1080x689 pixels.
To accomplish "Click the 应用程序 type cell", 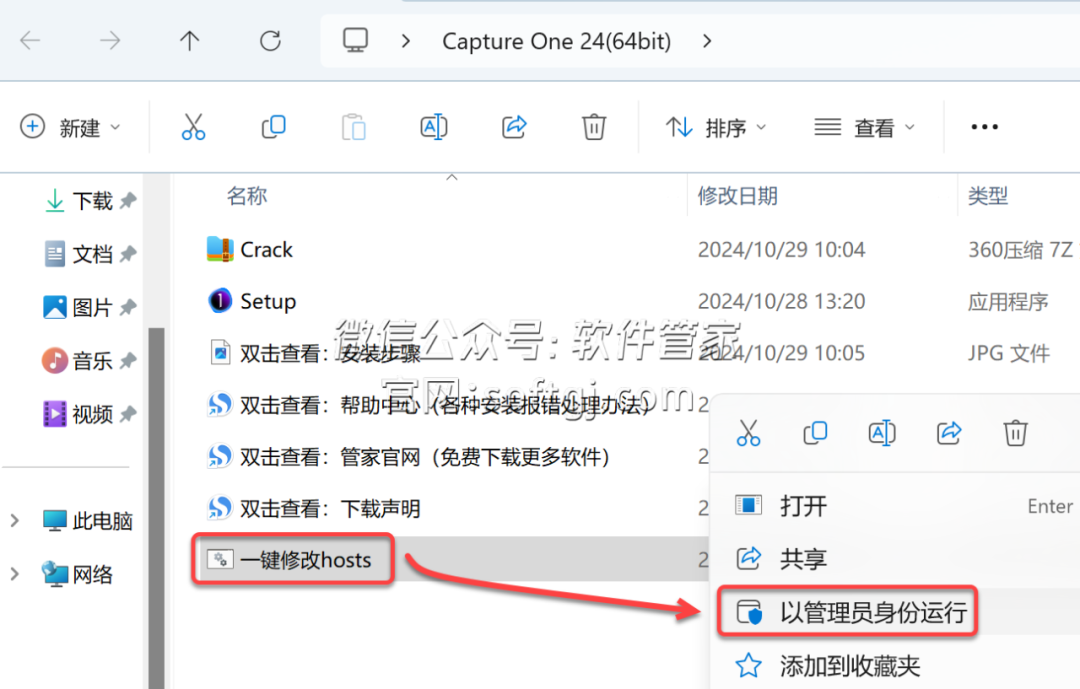I will pyautogui.click(x=1008, y=301).
